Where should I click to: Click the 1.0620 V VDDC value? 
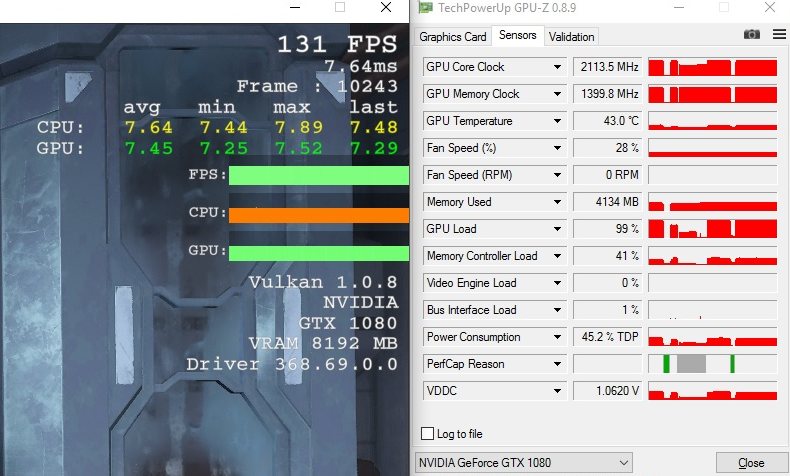point(608,391)
